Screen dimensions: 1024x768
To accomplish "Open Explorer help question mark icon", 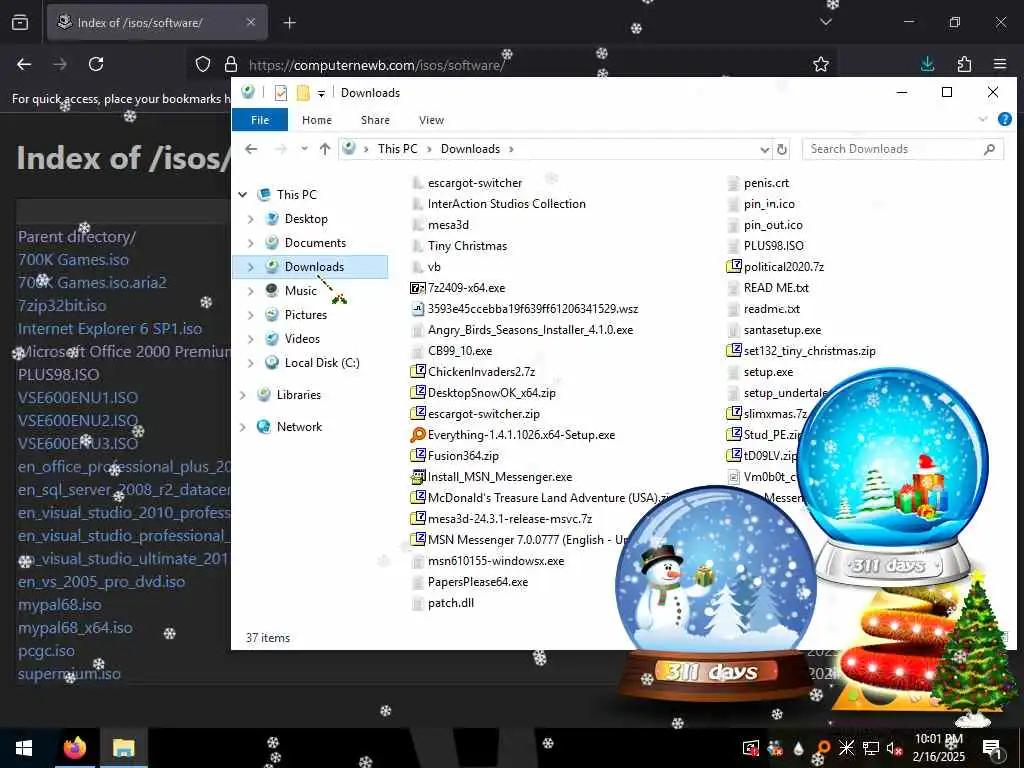I will tap(1005, 120).
